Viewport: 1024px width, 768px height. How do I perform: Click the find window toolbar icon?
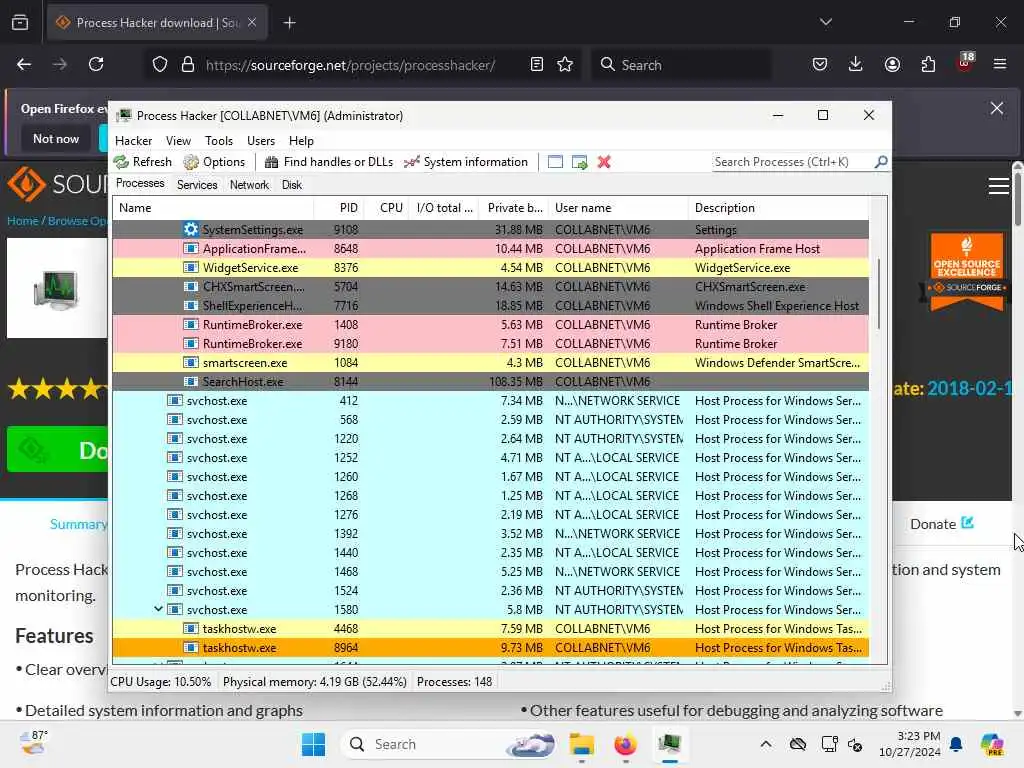555,162
